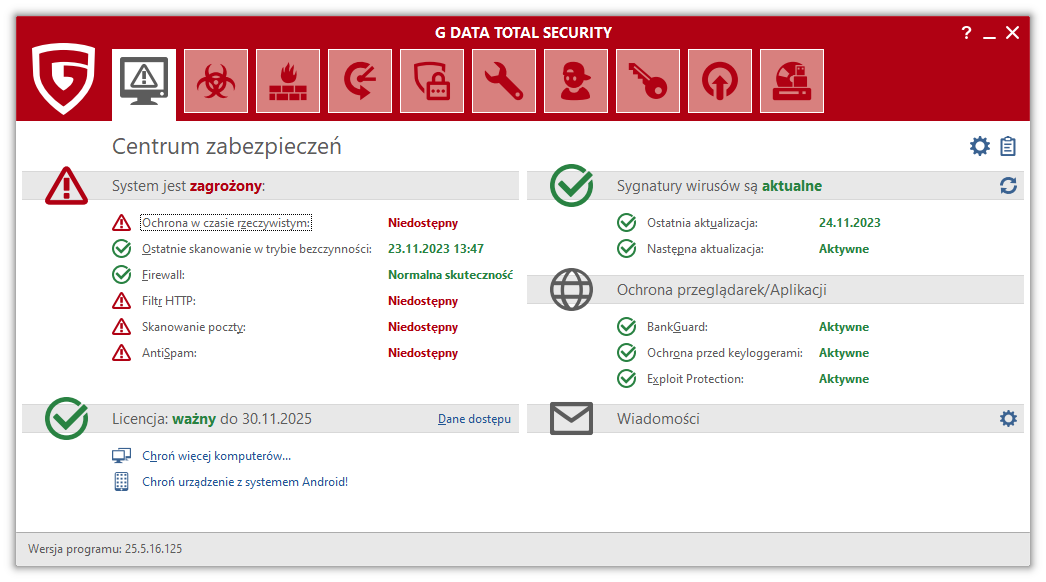Open the Wiadomości settings gear
The width and height of the screenshot is (1046, 582).
tap(1008, 418)
